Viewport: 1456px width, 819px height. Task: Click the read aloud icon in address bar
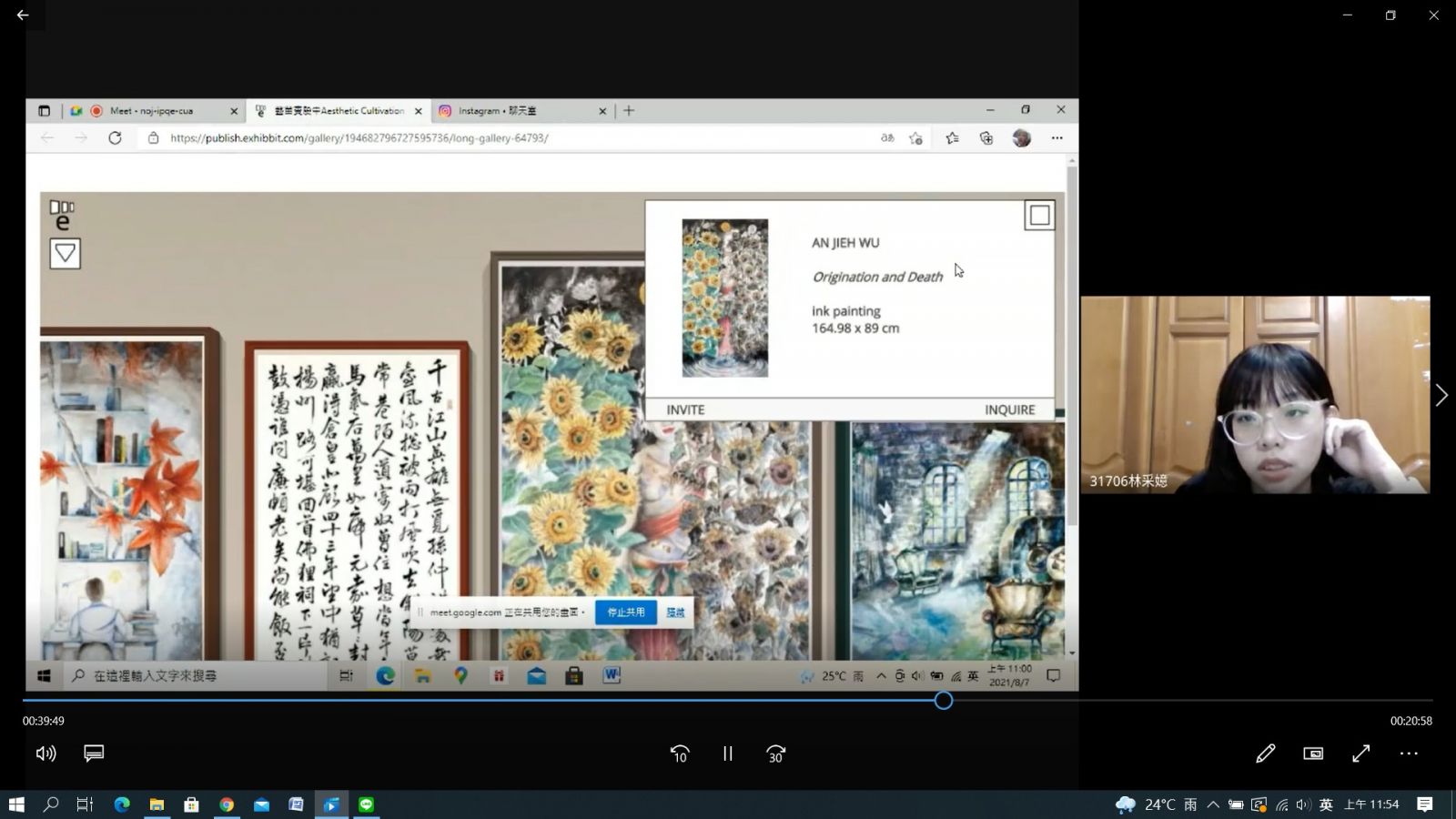(x=887, y=138)
